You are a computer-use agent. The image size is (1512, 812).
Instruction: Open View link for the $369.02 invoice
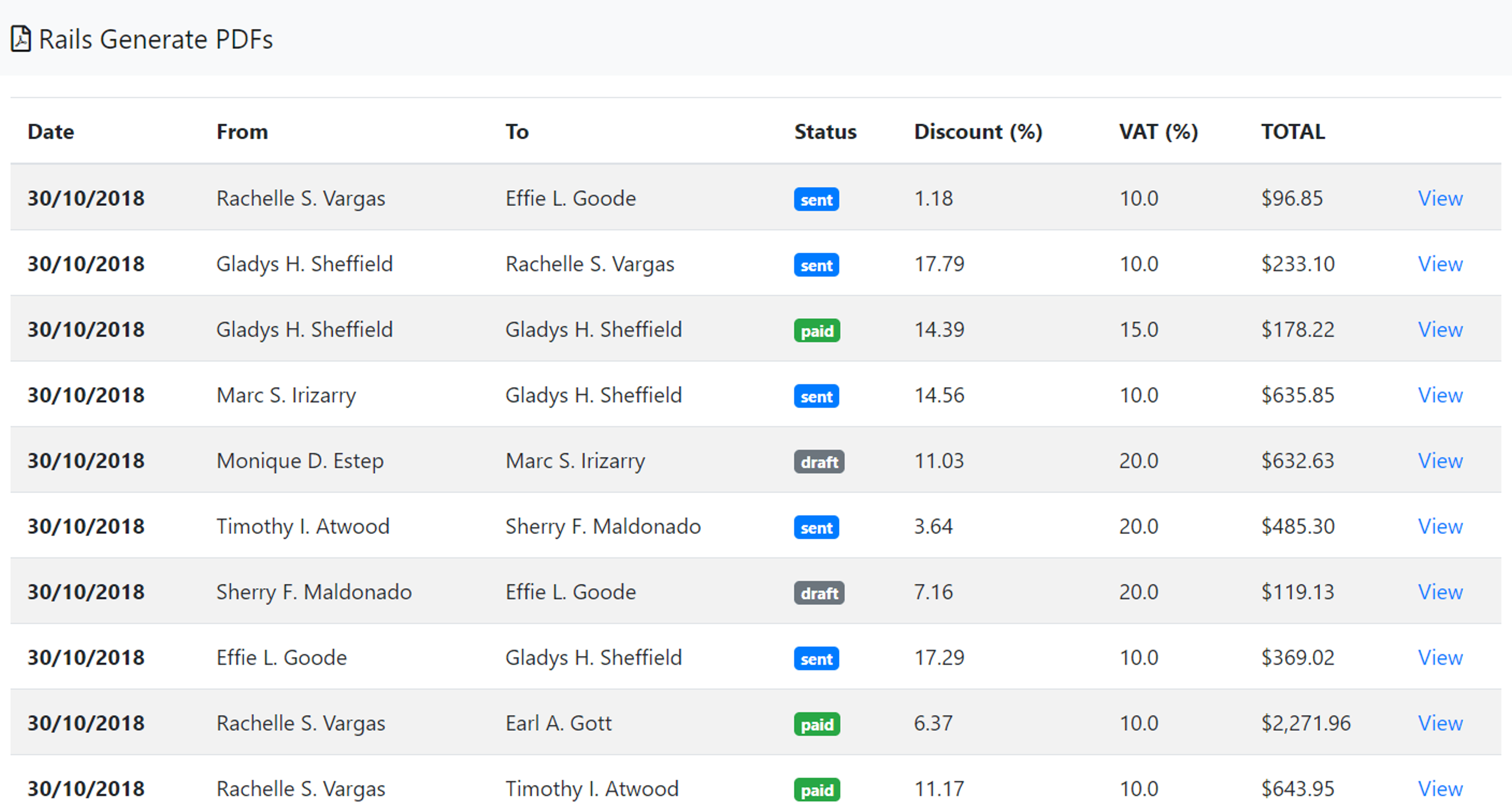[x=1440, y=658]
